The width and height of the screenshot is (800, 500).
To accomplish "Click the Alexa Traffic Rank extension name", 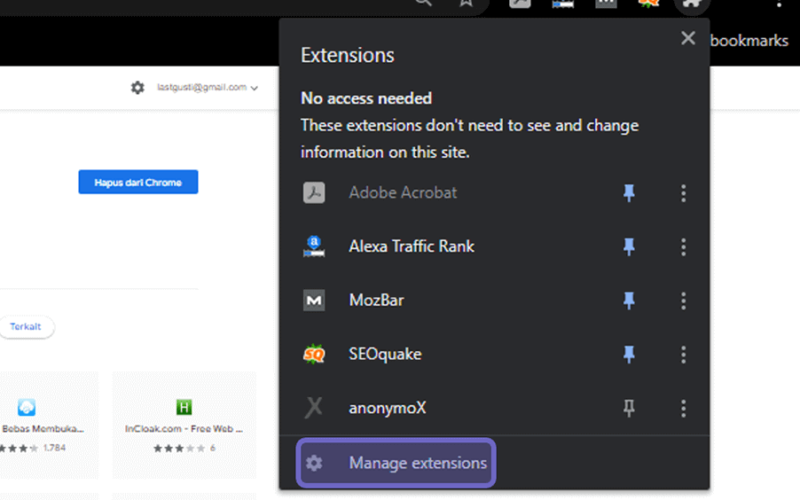I will [x=411, y=246].
